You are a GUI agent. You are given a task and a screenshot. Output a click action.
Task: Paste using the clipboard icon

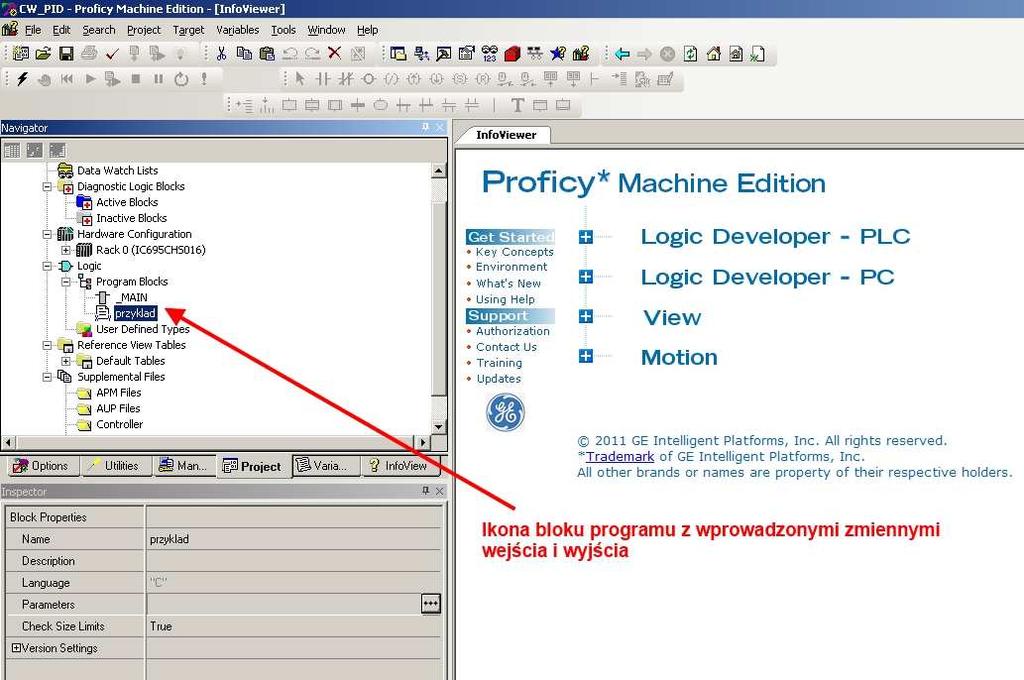[267, 54]
